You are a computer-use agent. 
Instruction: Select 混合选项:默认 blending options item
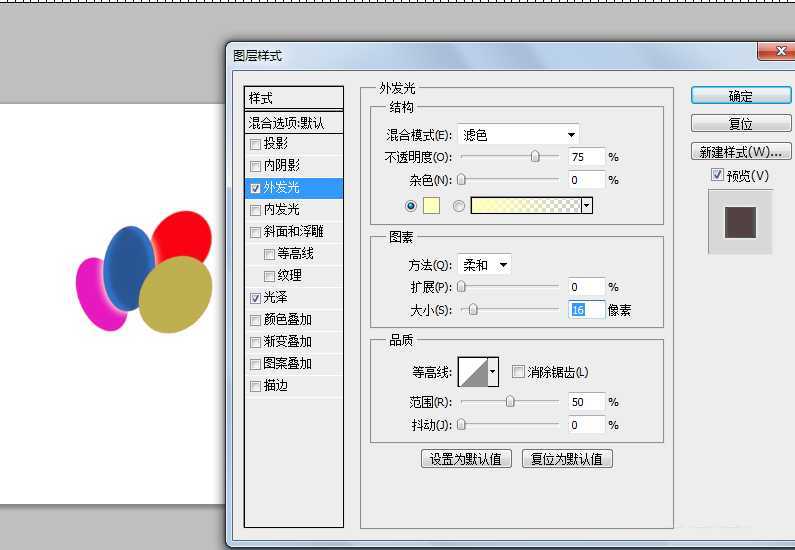[x=294, y=123]
